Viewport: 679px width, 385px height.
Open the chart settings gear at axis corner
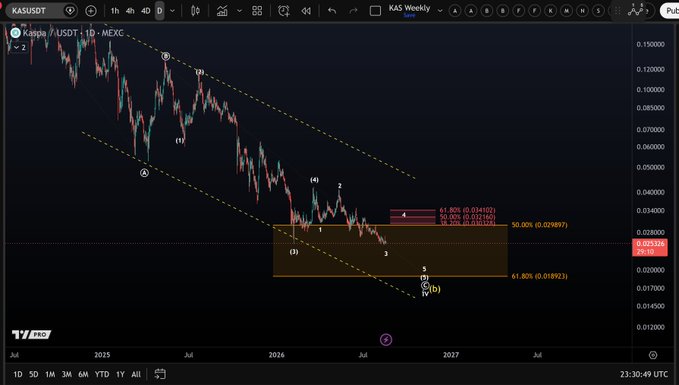point(653,355)
